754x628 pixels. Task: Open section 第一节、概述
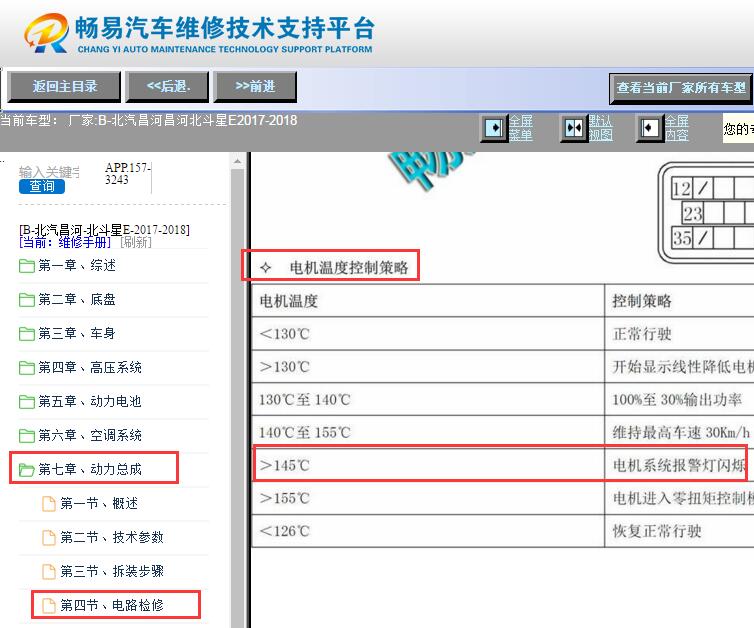(99, 503)
